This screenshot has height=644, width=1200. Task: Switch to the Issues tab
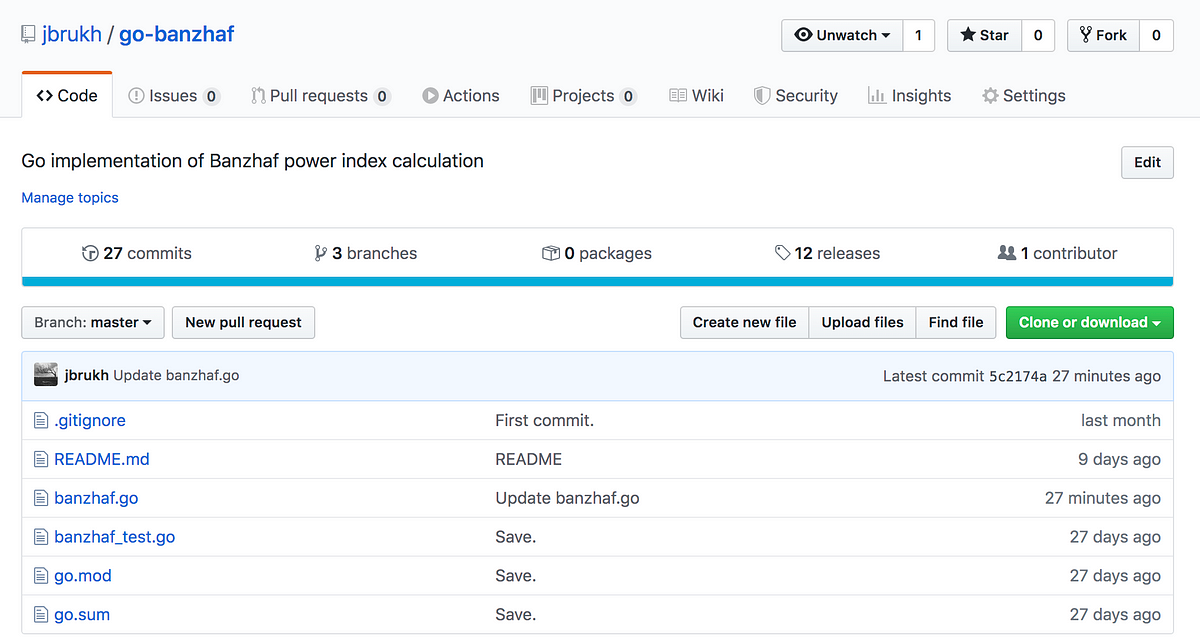[x=174, y=96]
